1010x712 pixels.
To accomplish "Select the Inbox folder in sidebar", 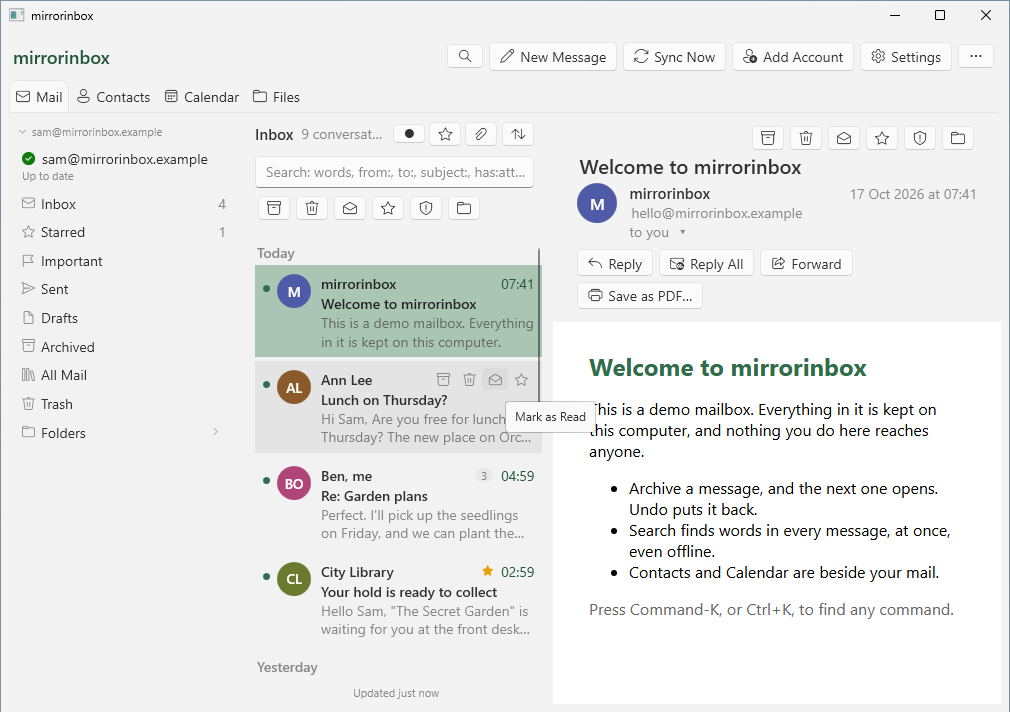I will [123, 204].
